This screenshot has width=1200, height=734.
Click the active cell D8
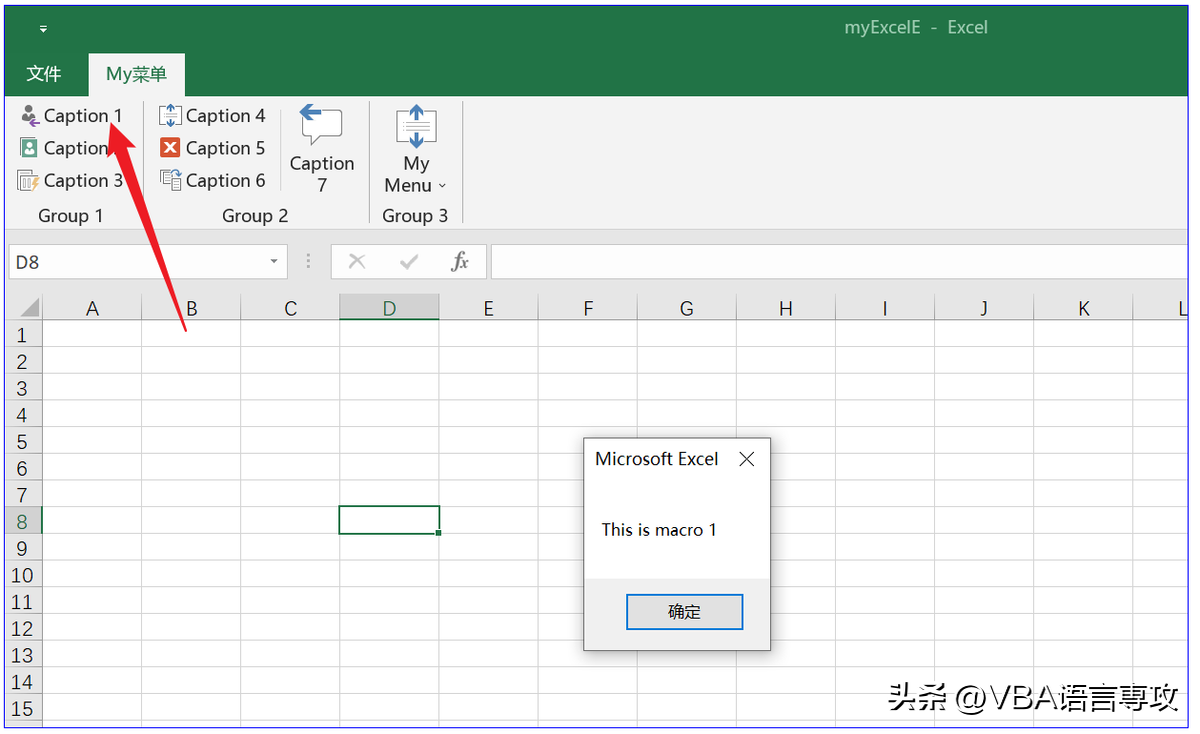[389, 520]
